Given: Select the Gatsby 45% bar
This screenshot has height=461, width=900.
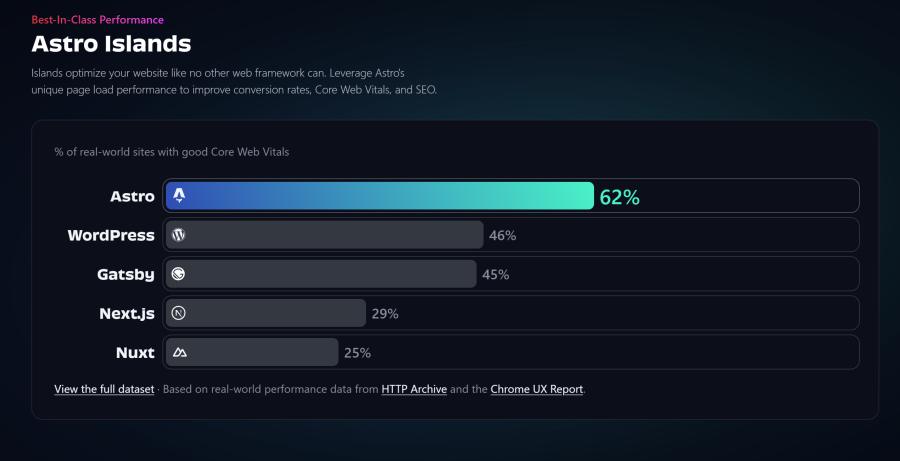Looking at the screenshot, I should 321,274.
